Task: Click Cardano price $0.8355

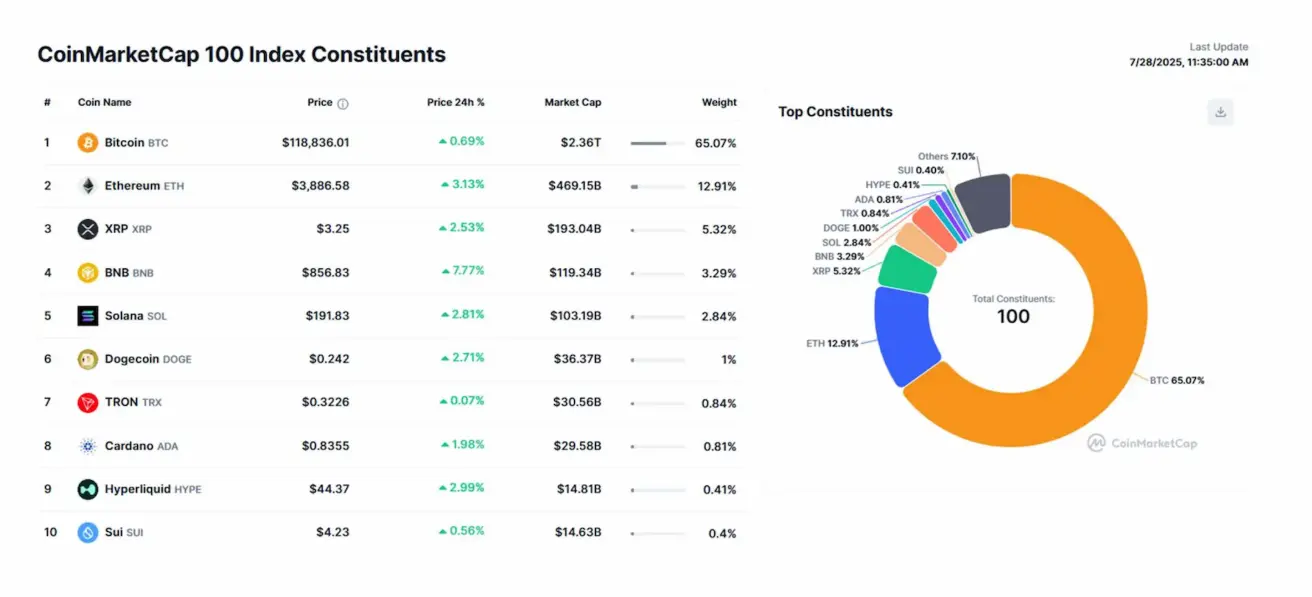Action: tap(326, 446)
